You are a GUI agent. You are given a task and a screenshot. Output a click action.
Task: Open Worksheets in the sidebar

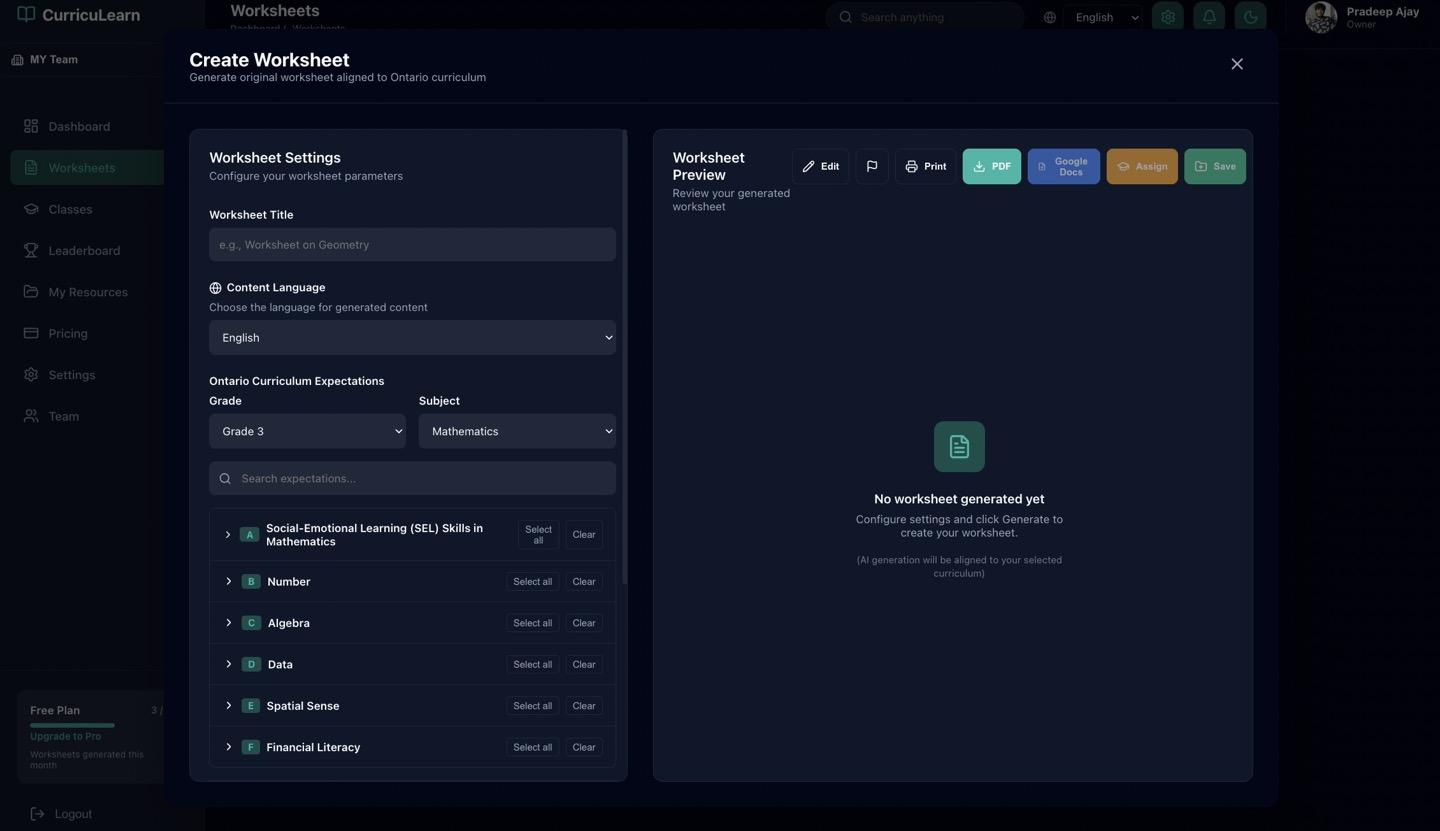(x=87, y=168)
